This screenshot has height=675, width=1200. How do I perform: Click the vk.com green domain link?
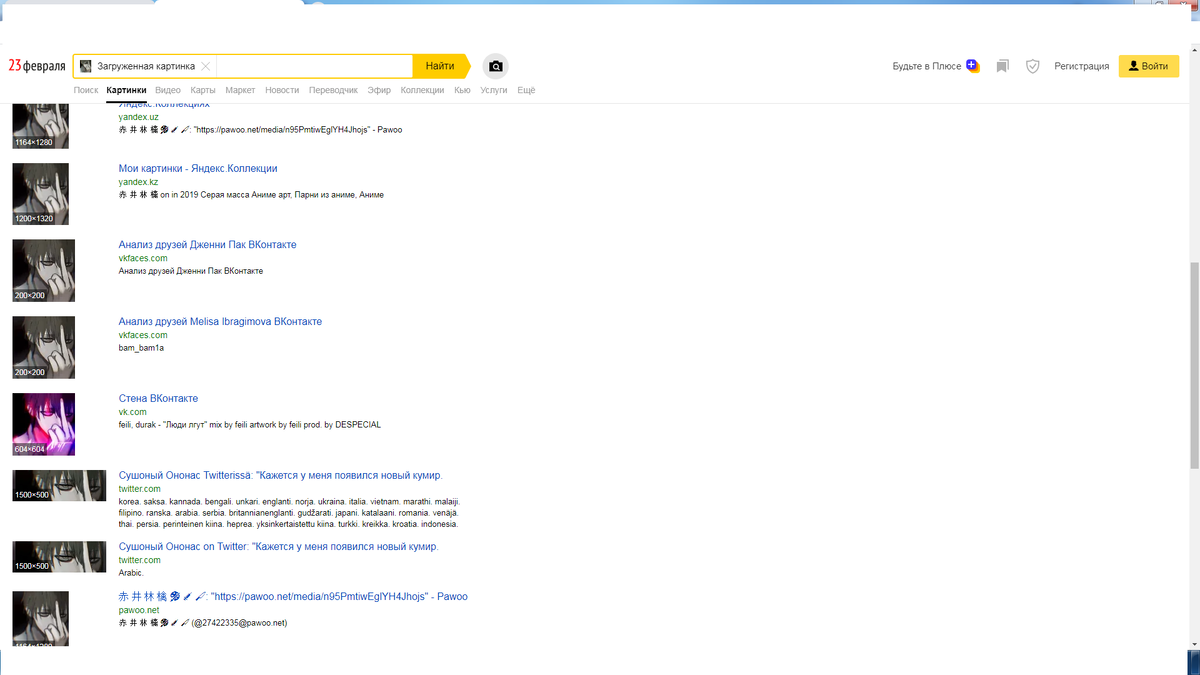click(x=132, y=412)
